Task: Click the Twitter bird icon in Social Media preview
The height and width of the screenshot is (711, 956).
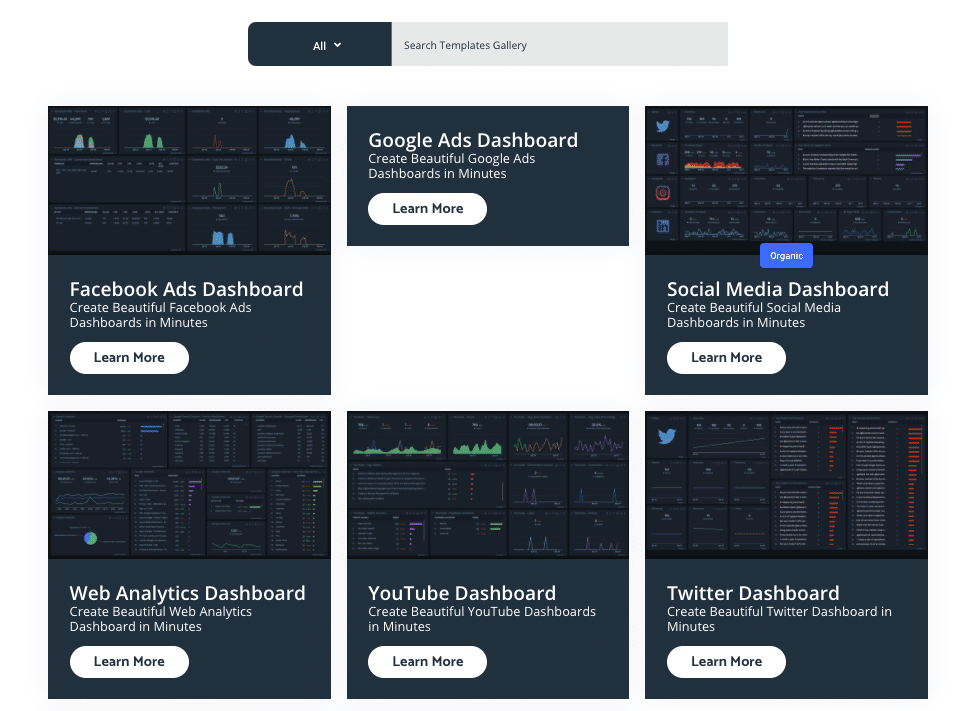Action: click(663, 126)
